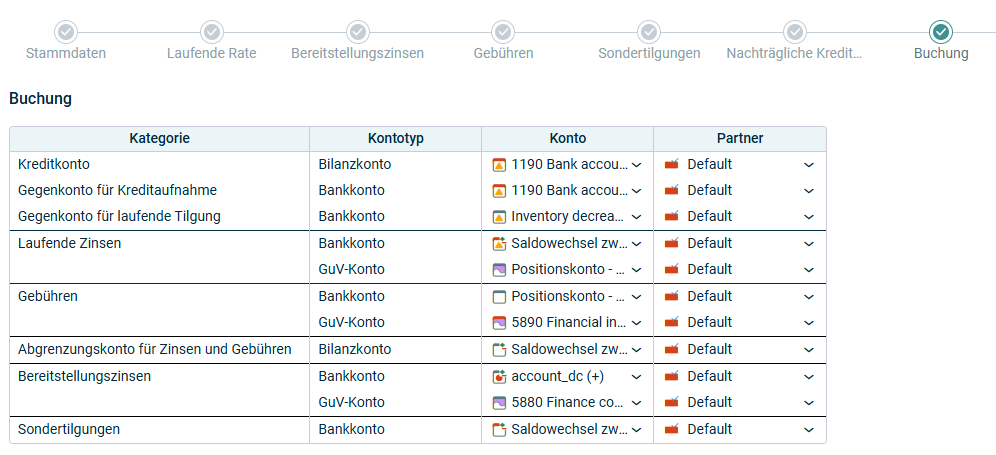Open the Nachträgliche Kredit… step label
996x455 pixels.
point(795,53)
